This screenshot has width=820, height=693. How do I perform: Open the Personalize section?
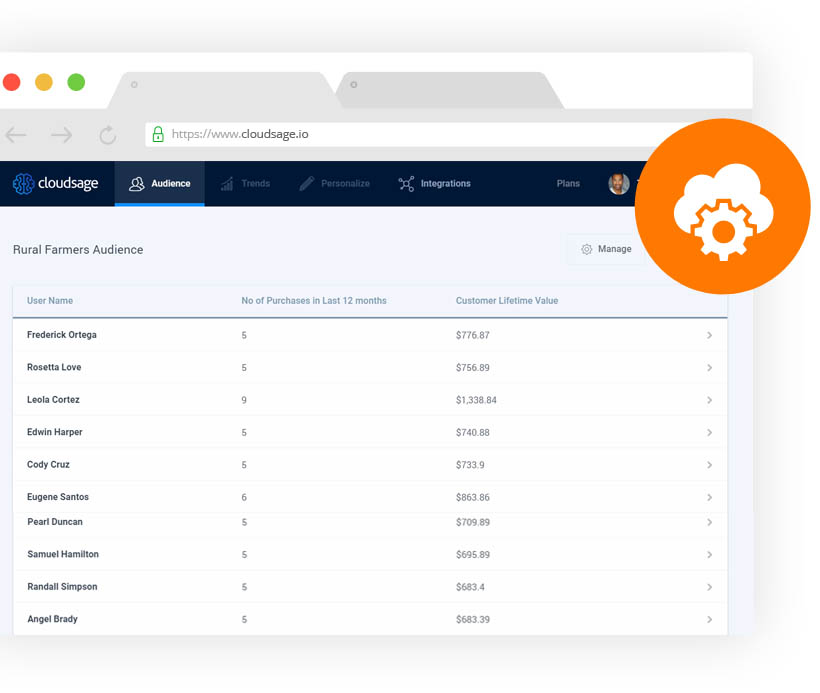click(x=334, y=184)
